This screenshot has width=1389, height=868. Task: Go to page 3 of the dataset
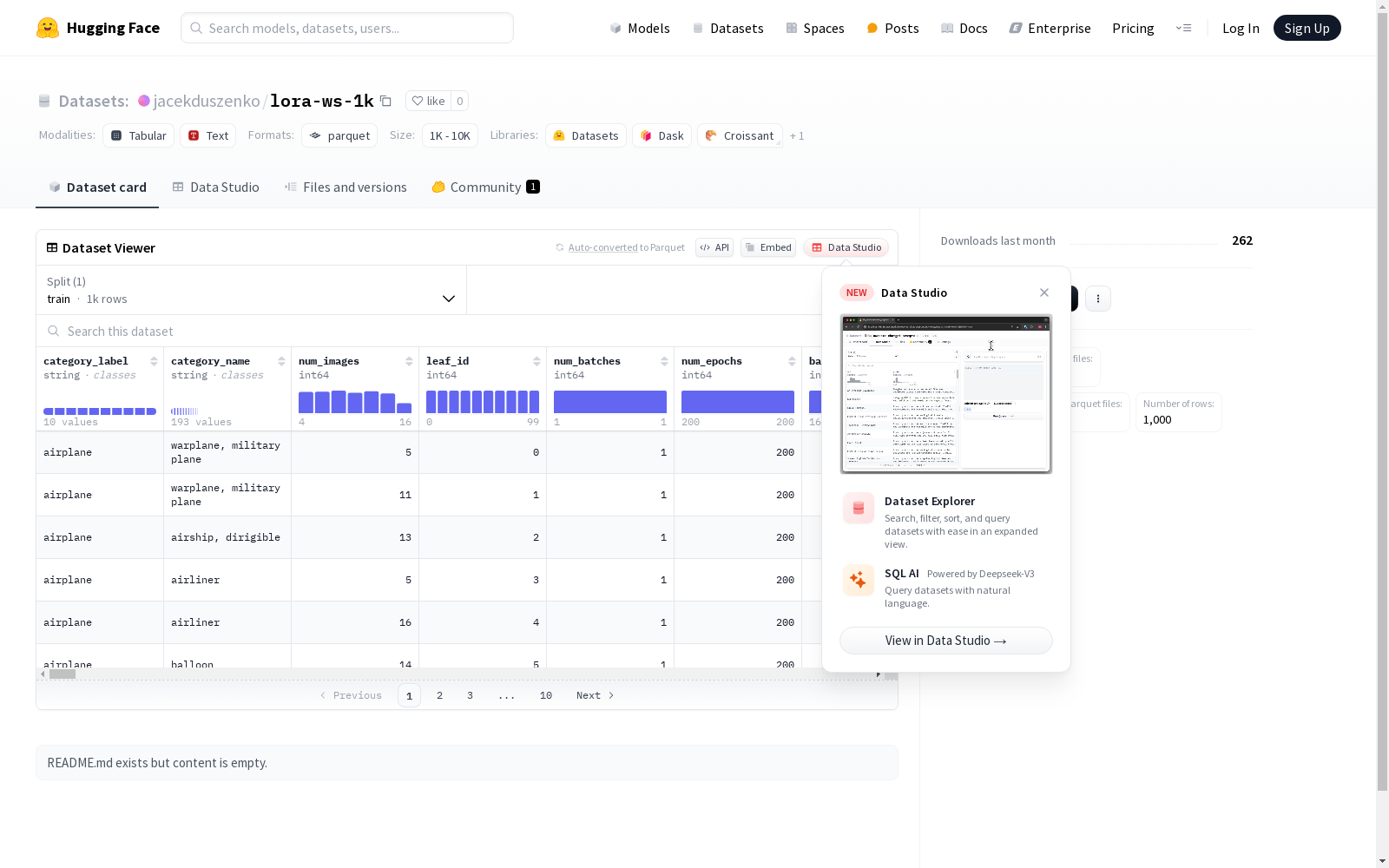(x=471, y=695)
